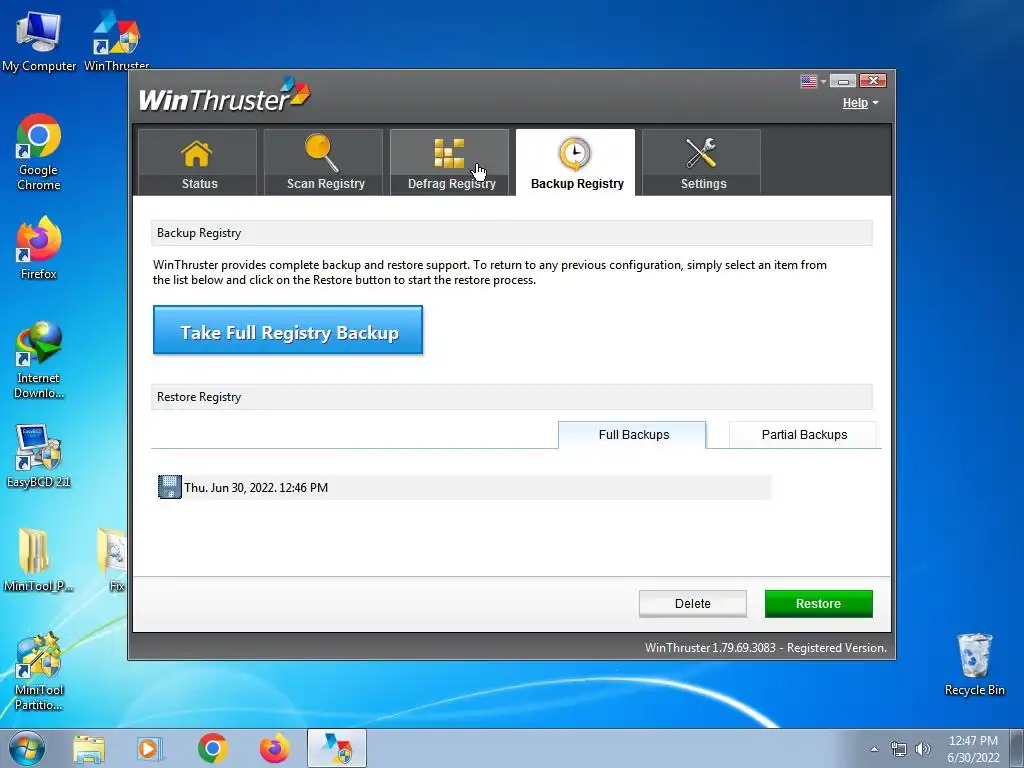Open the Windows Start menu

pyautogui.click(x=27, y=748)
